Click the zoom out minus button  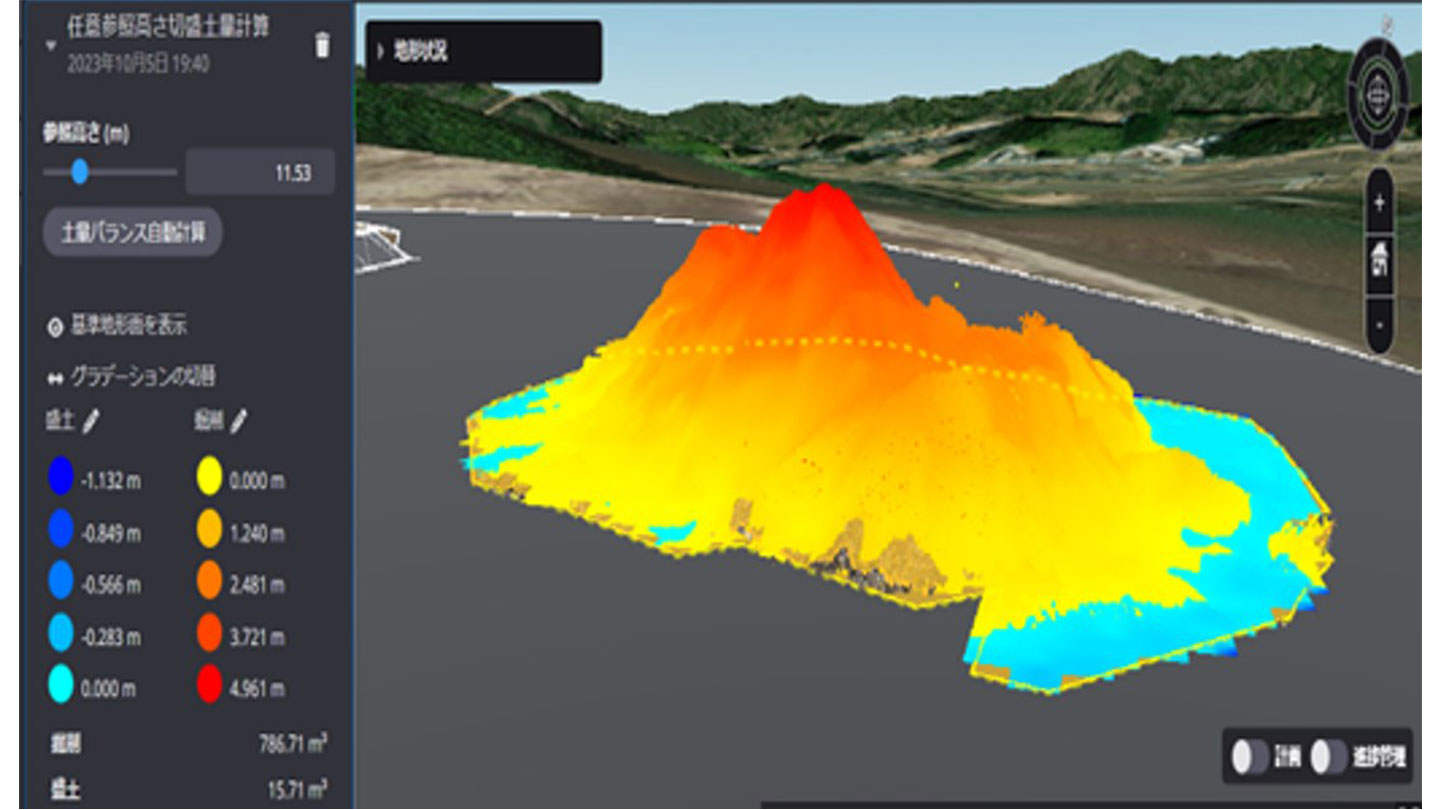tap(1379, 325)
